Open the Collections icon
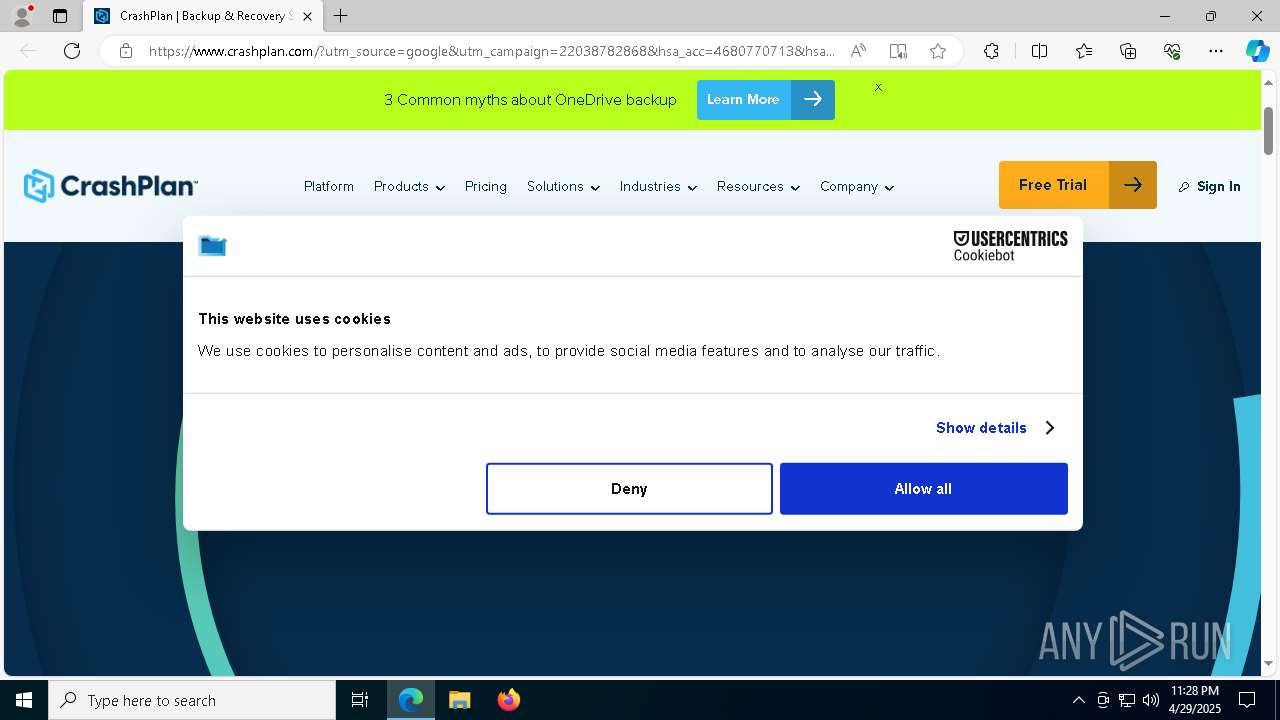1280x720 pixels. pyautogui.click(x=1128, y=51)
